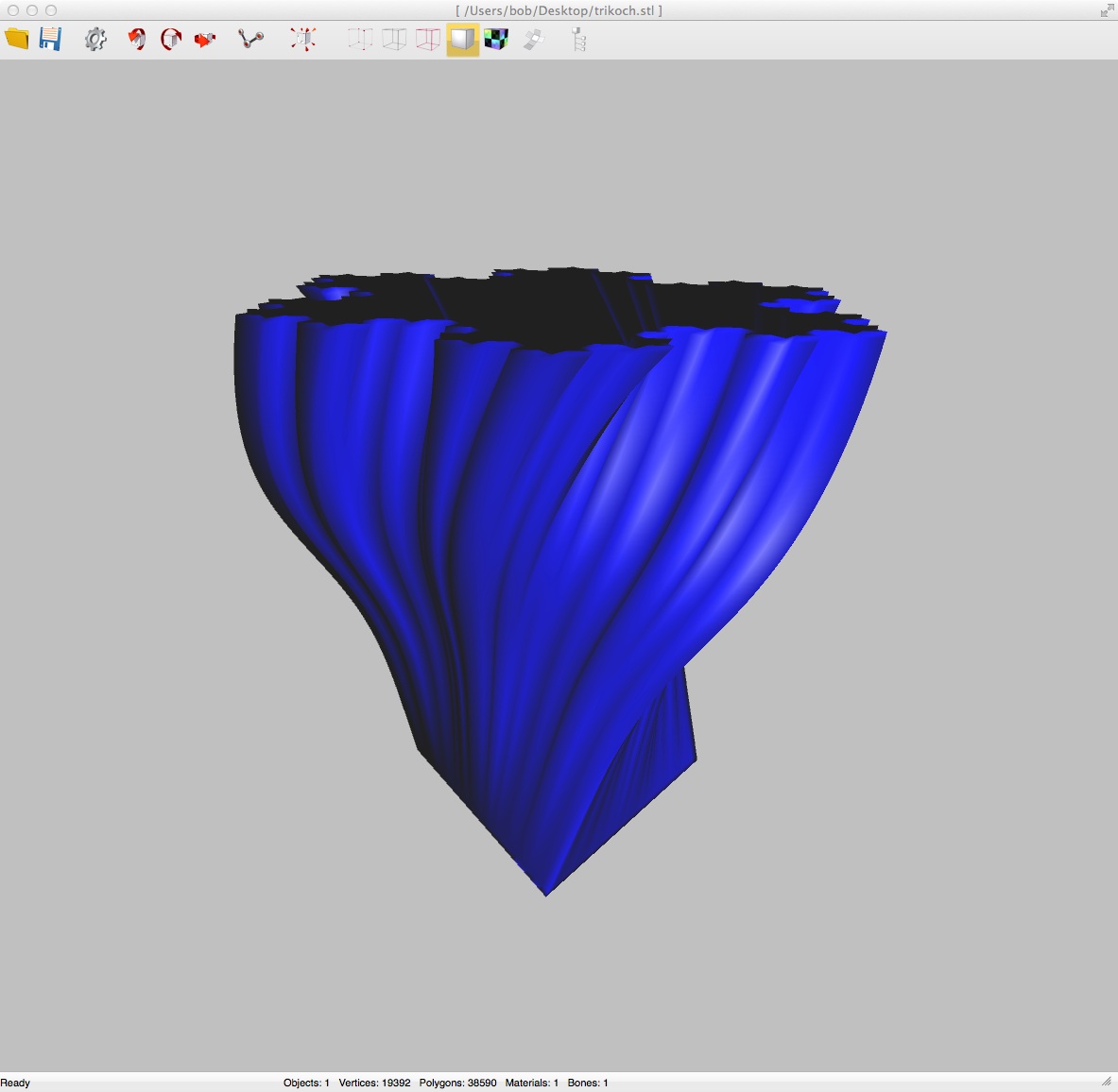This screenshot has height=1092, width=1118.
Task: Select the textured checker cube display mode
Action: tap(496, 39)
